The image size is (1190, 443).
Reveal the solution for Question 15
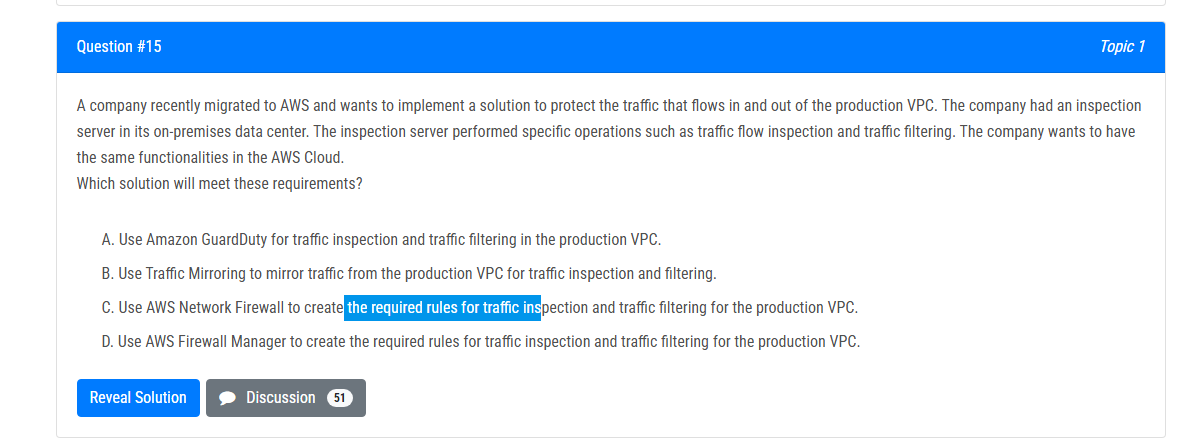[x=138, y=398]
